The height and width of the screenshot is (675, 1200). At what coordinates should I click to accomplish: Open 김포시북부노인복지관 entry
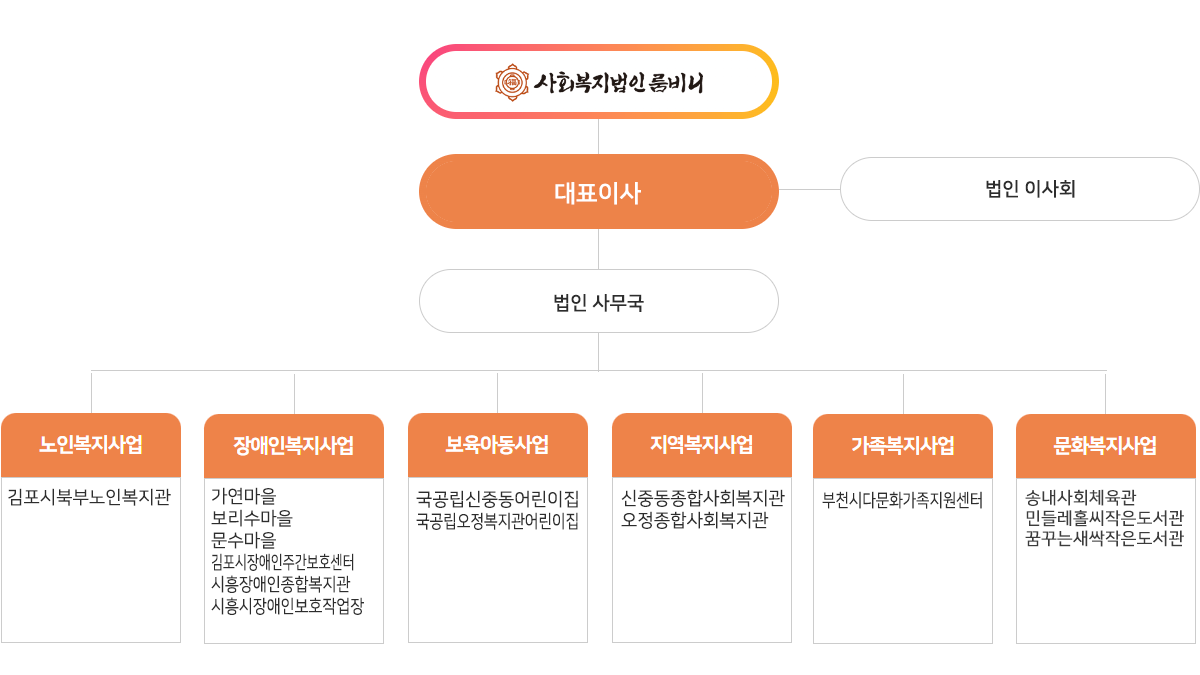pos(89,497)
